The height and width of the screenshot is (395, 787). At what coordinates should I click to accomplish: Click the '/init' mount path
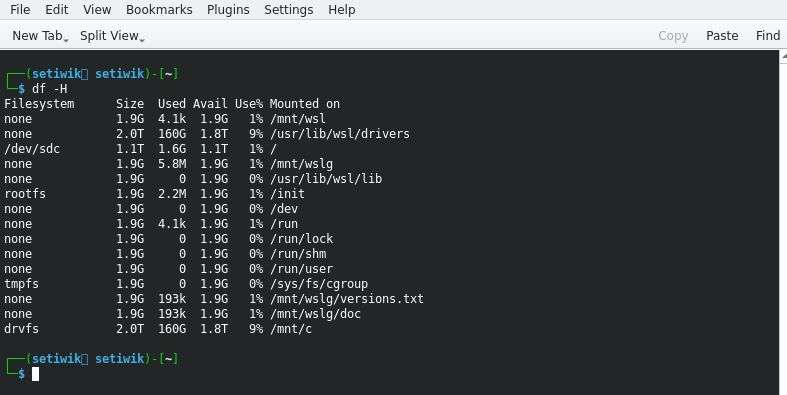287,194
